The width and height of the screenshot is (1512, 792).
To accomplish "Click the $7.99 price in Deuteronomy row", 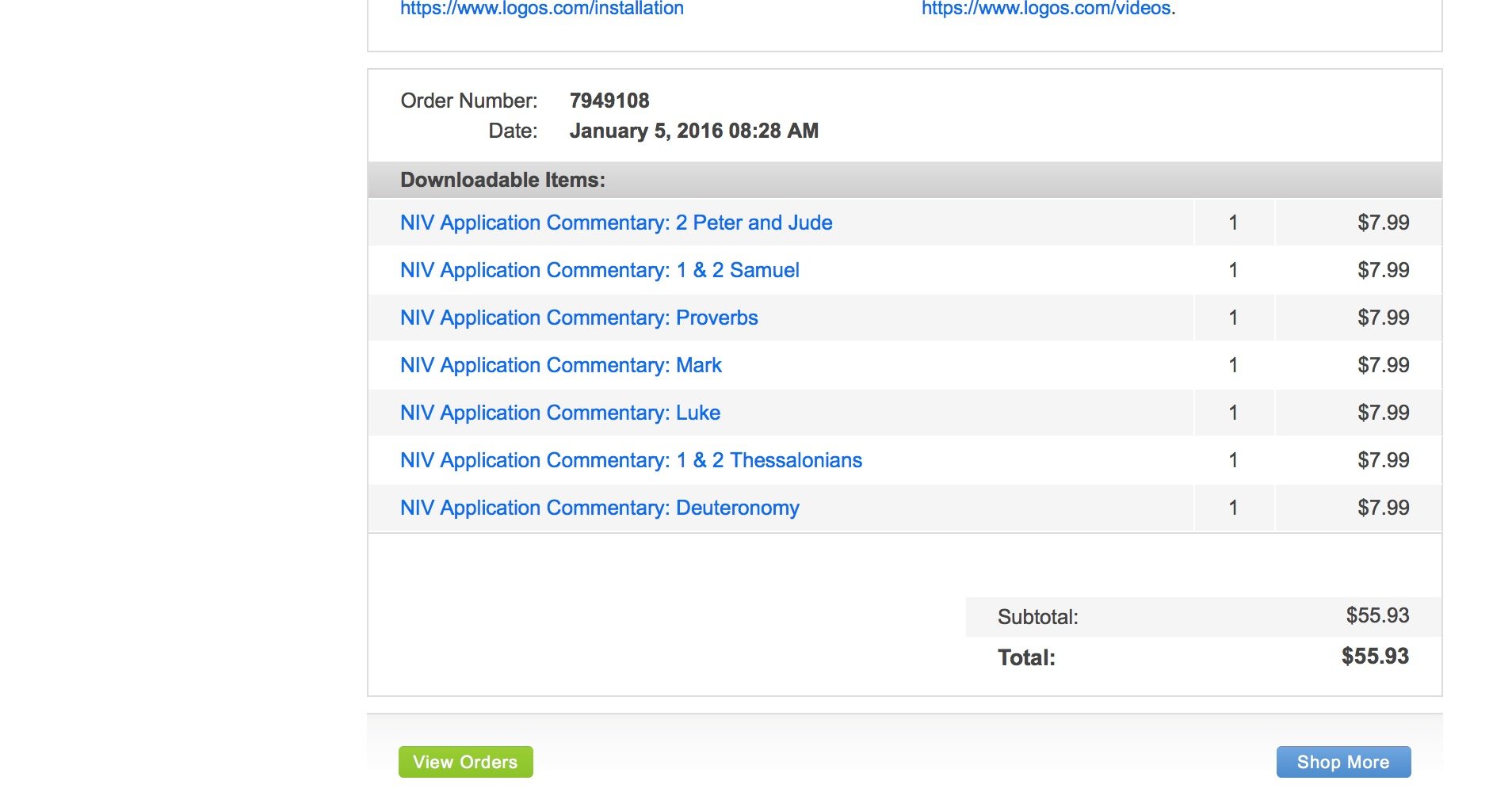I will [1383, 508].
